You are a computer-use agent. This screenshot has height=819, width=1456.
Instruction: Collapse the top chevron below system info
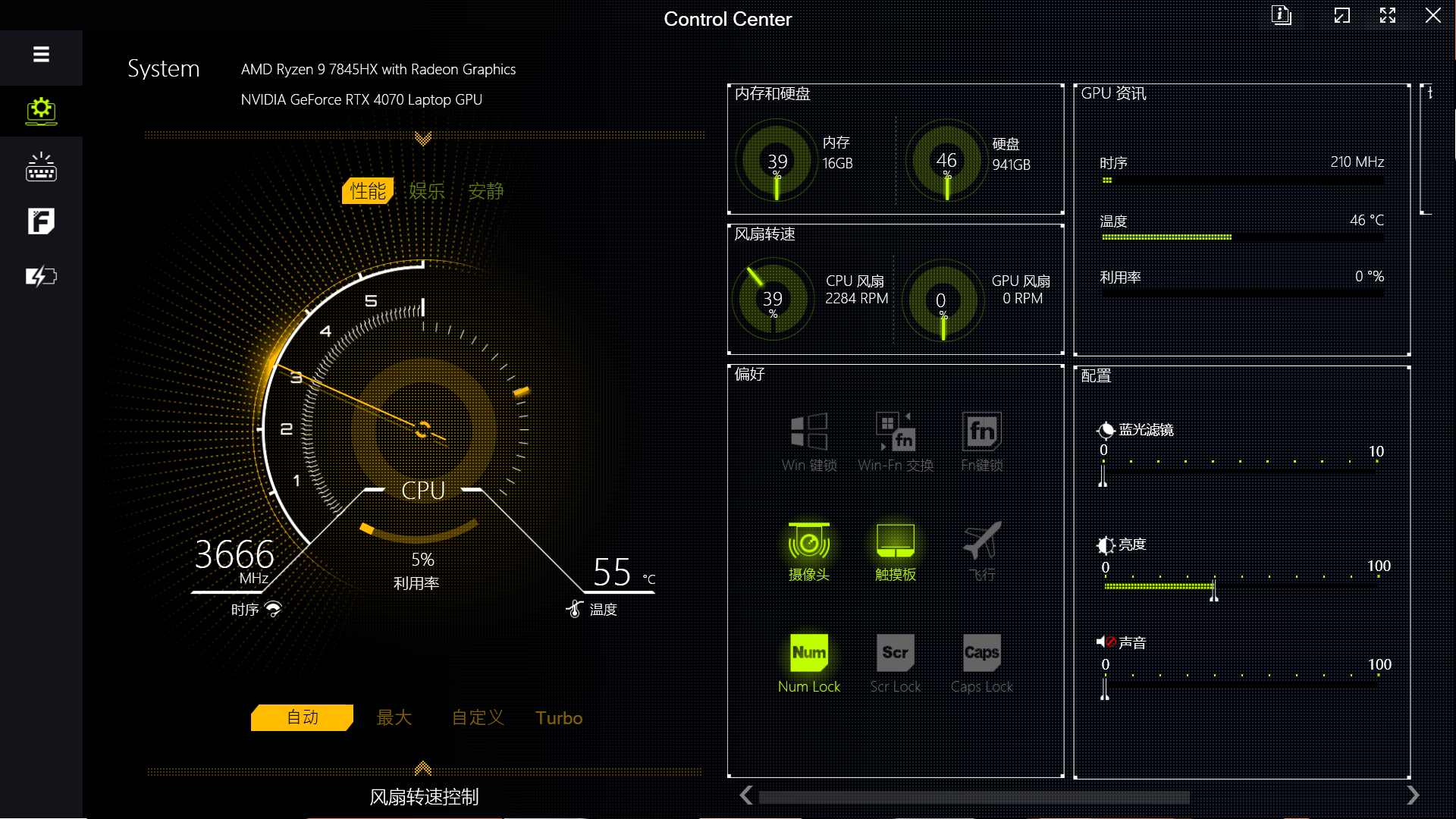423,139
